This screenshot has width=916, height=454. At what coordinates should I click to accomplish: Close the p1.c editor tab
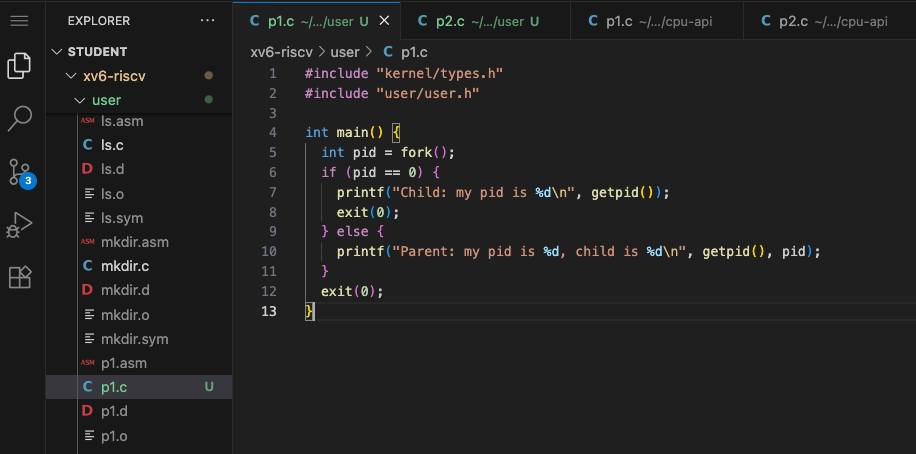click(x=384, y=21)
